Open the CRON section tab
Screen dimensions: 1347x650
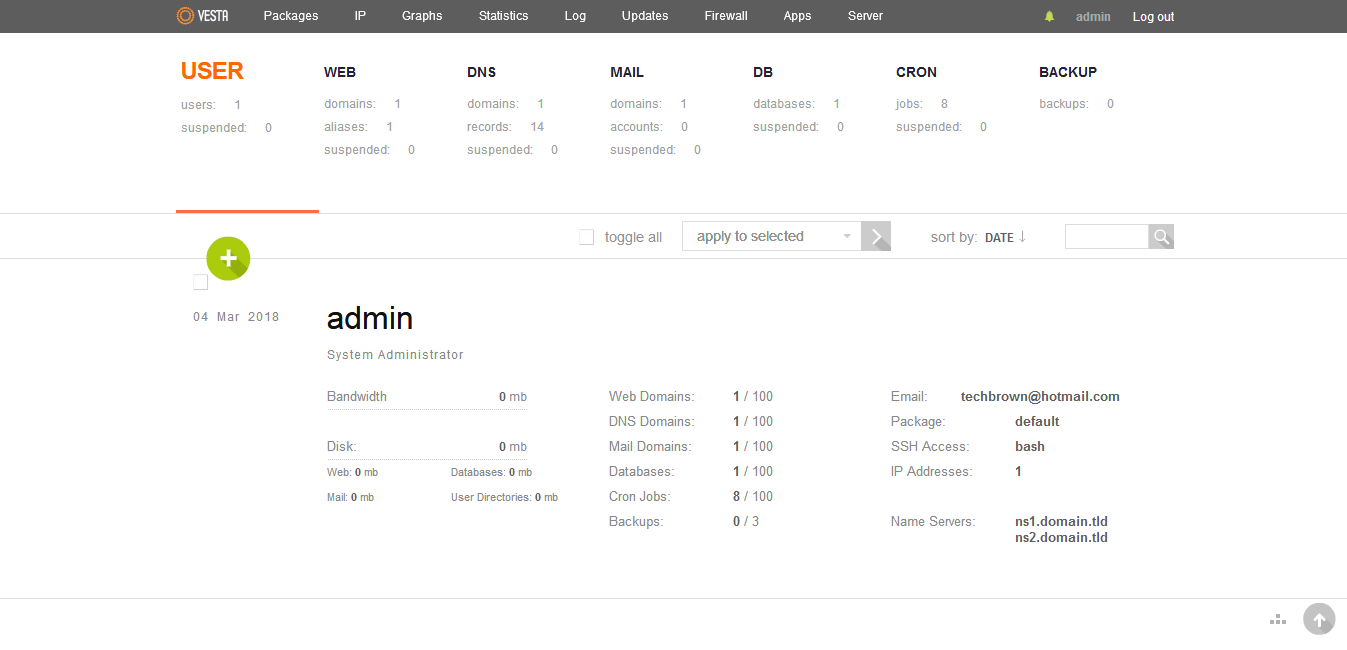[916, 72]
